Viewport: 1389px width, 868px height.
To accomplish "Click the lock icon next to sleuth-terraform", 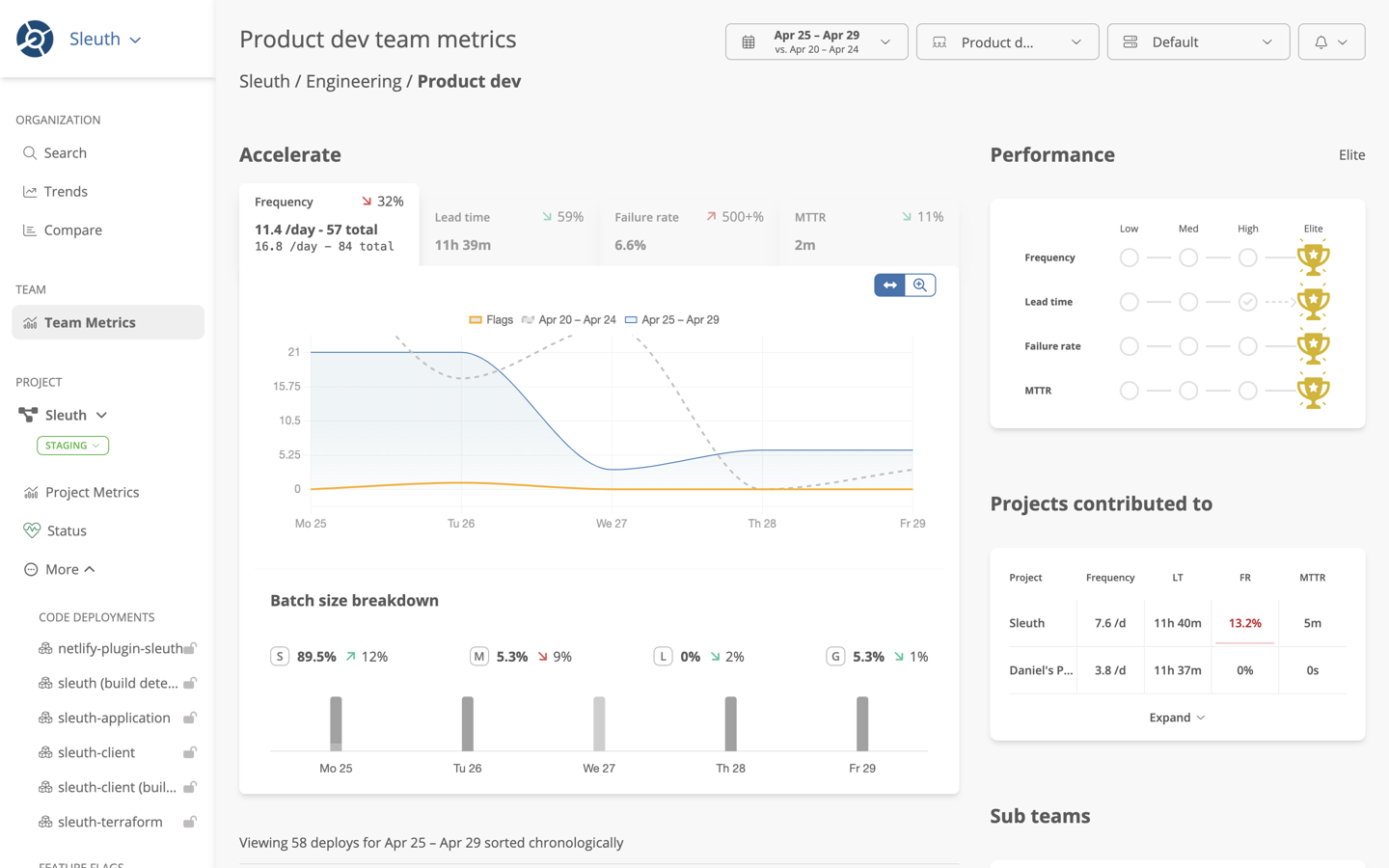I will pos(190,822).
